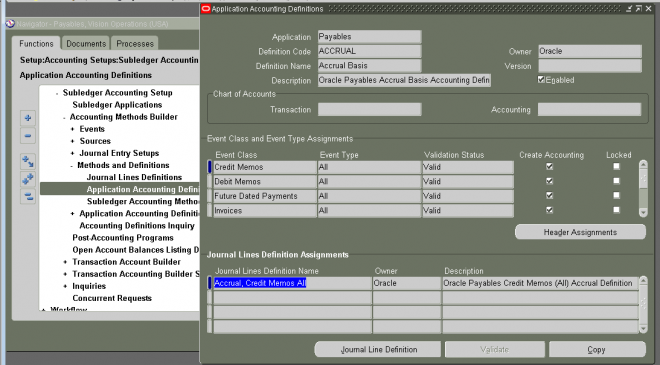
Task: Select Journal Lines Definitions in navigator
Action: (134, 177)
